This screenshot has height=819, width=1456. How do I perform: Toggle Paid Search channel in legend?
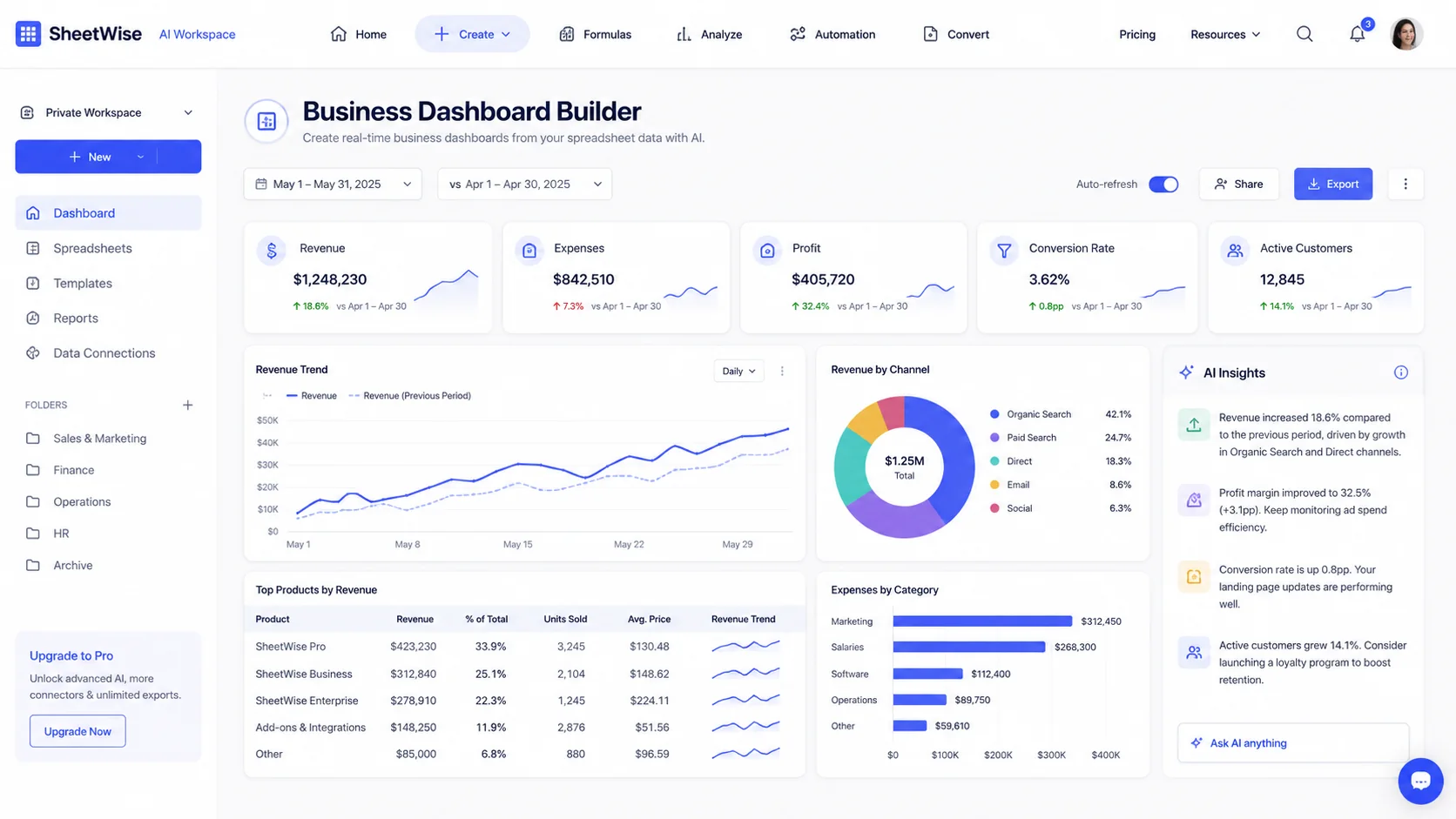coord(1023,438)
